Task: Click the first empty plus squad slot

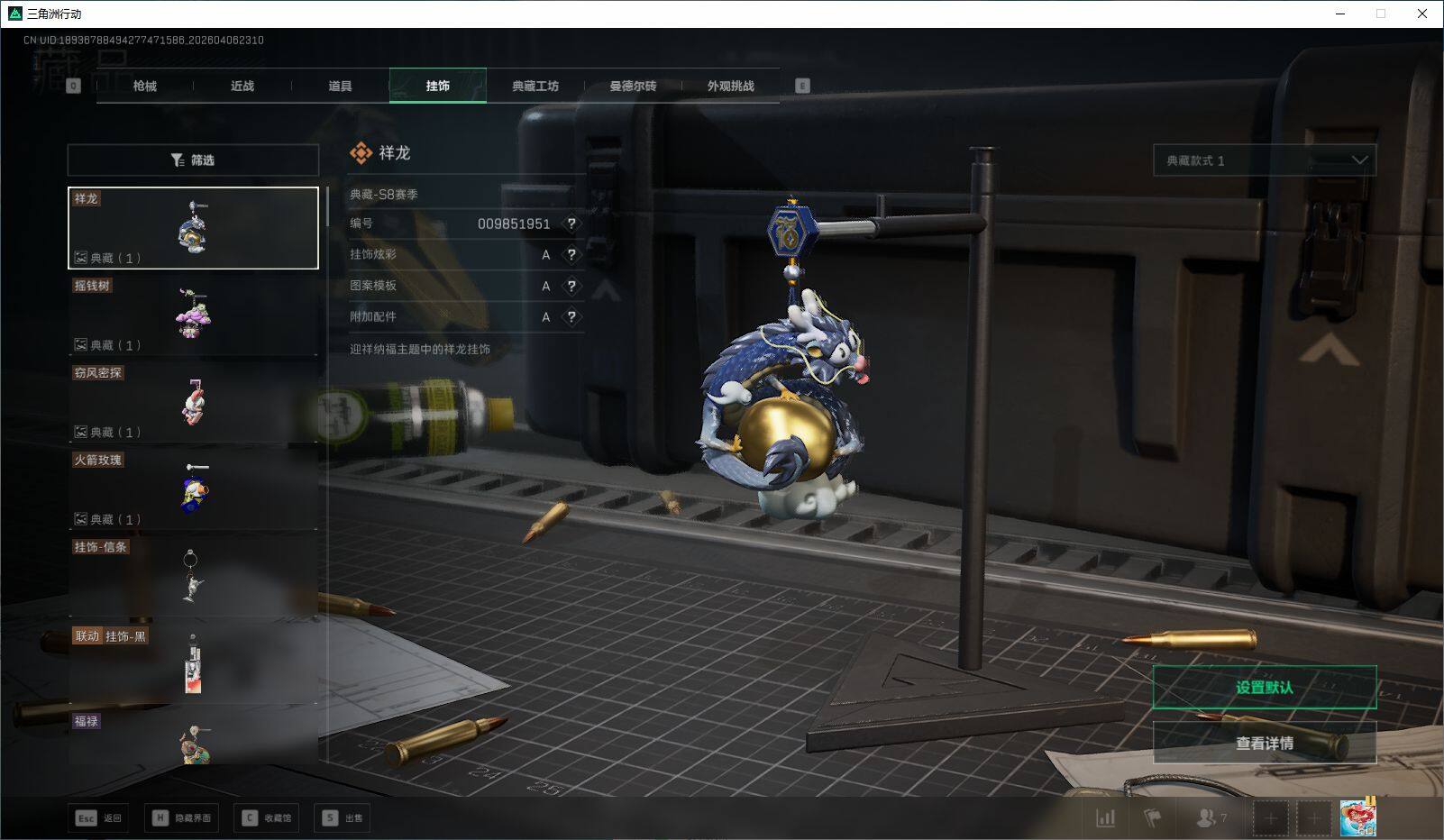Action: 1271,818
